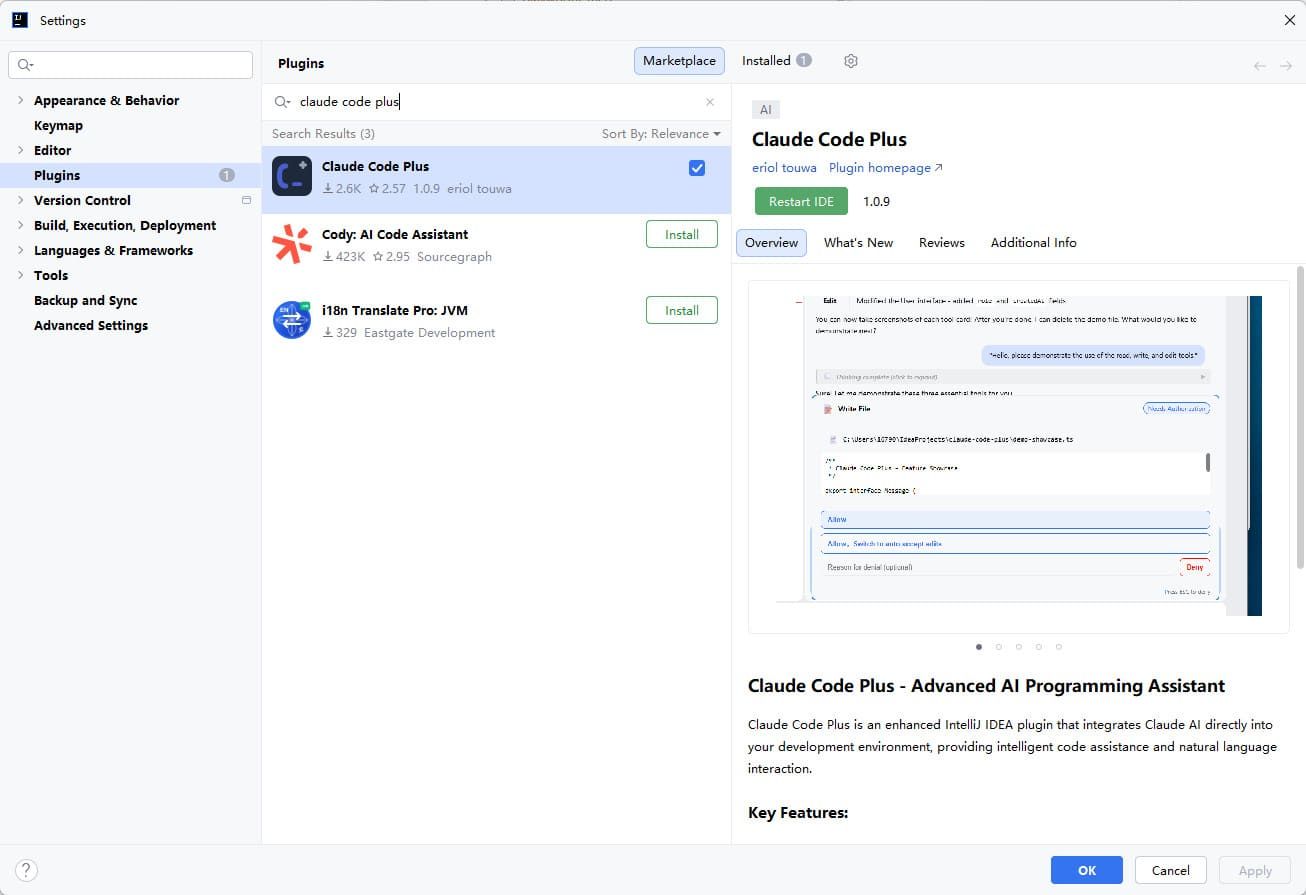This screenshot has width=1306, height=895.
Task: Click the i18n Translate Pro icon
Action: tap(292, 320)
